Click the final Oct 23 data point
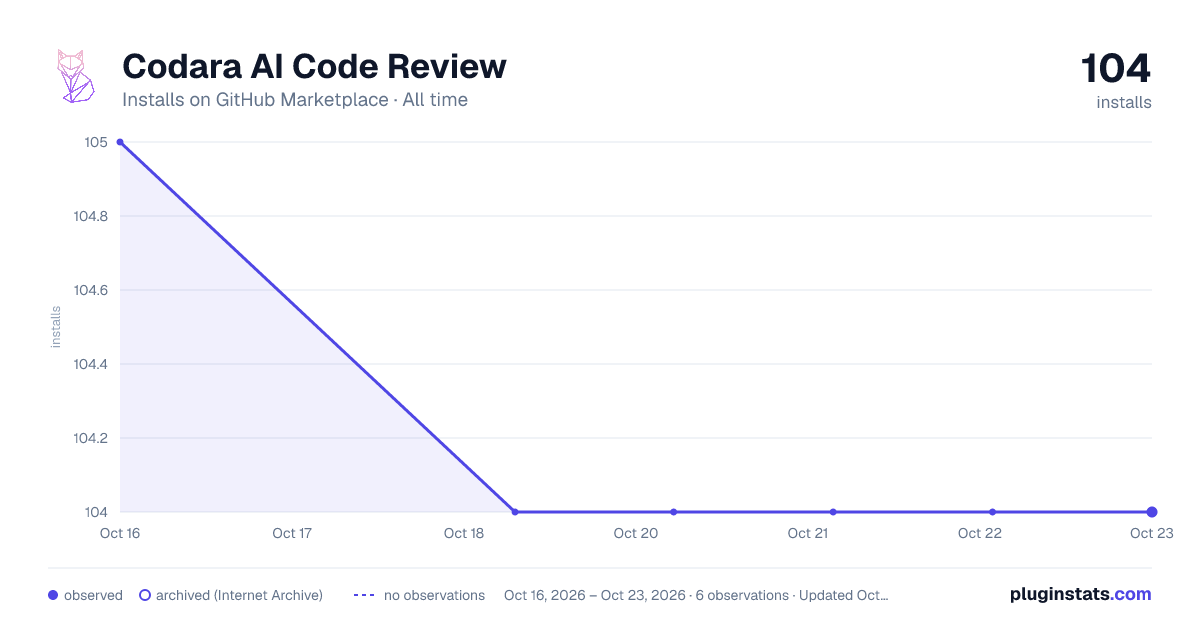Viewport: 1200px width, 630px height. click(1152, 512)
